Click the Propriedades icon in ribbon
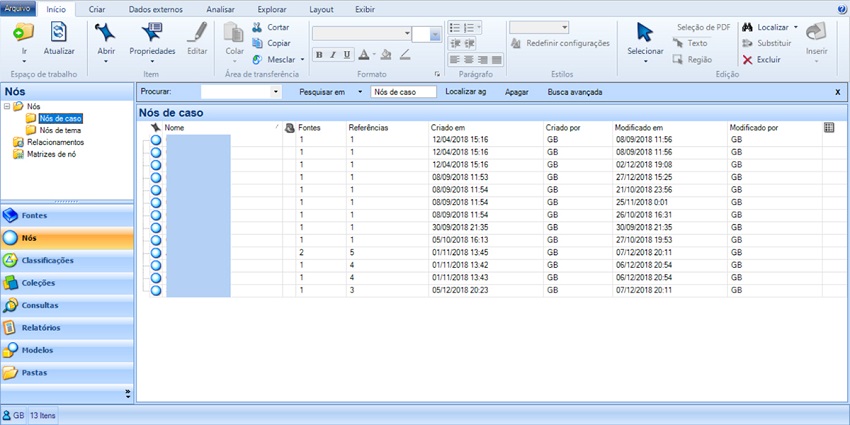This screenshot has width=850, height=425. pos(152,32)
